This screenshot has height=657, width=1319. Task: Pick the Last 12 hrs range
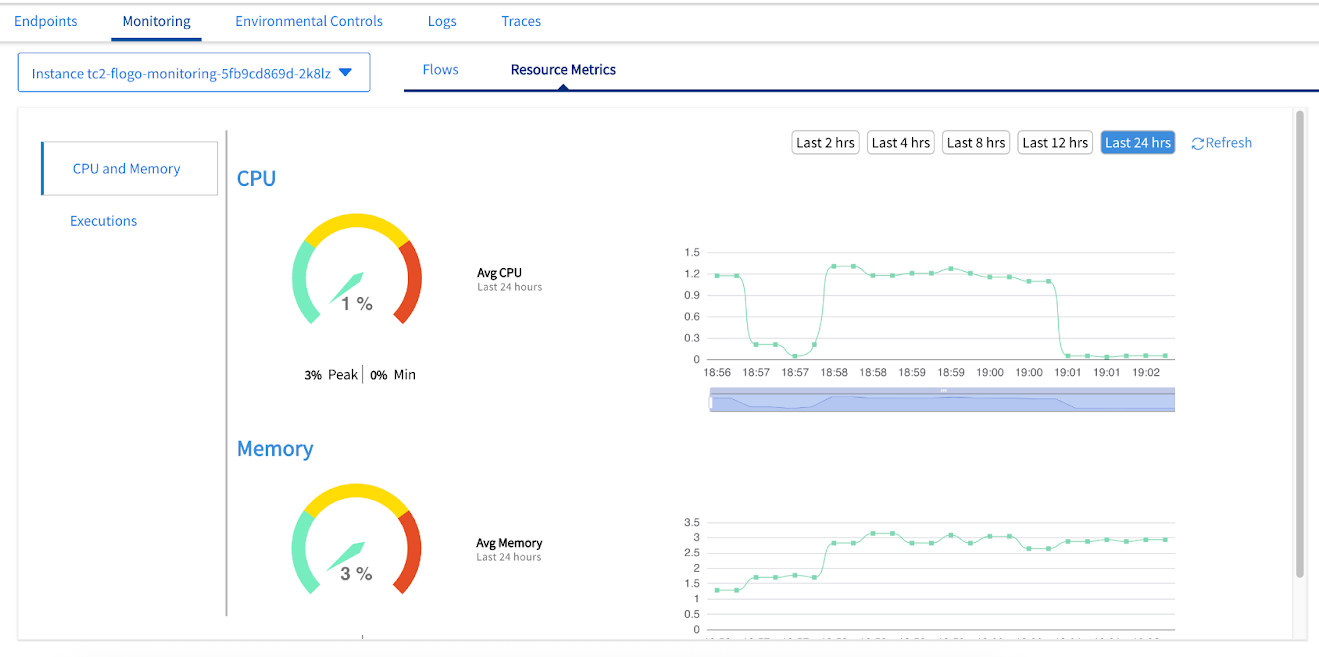point(1055,143)
